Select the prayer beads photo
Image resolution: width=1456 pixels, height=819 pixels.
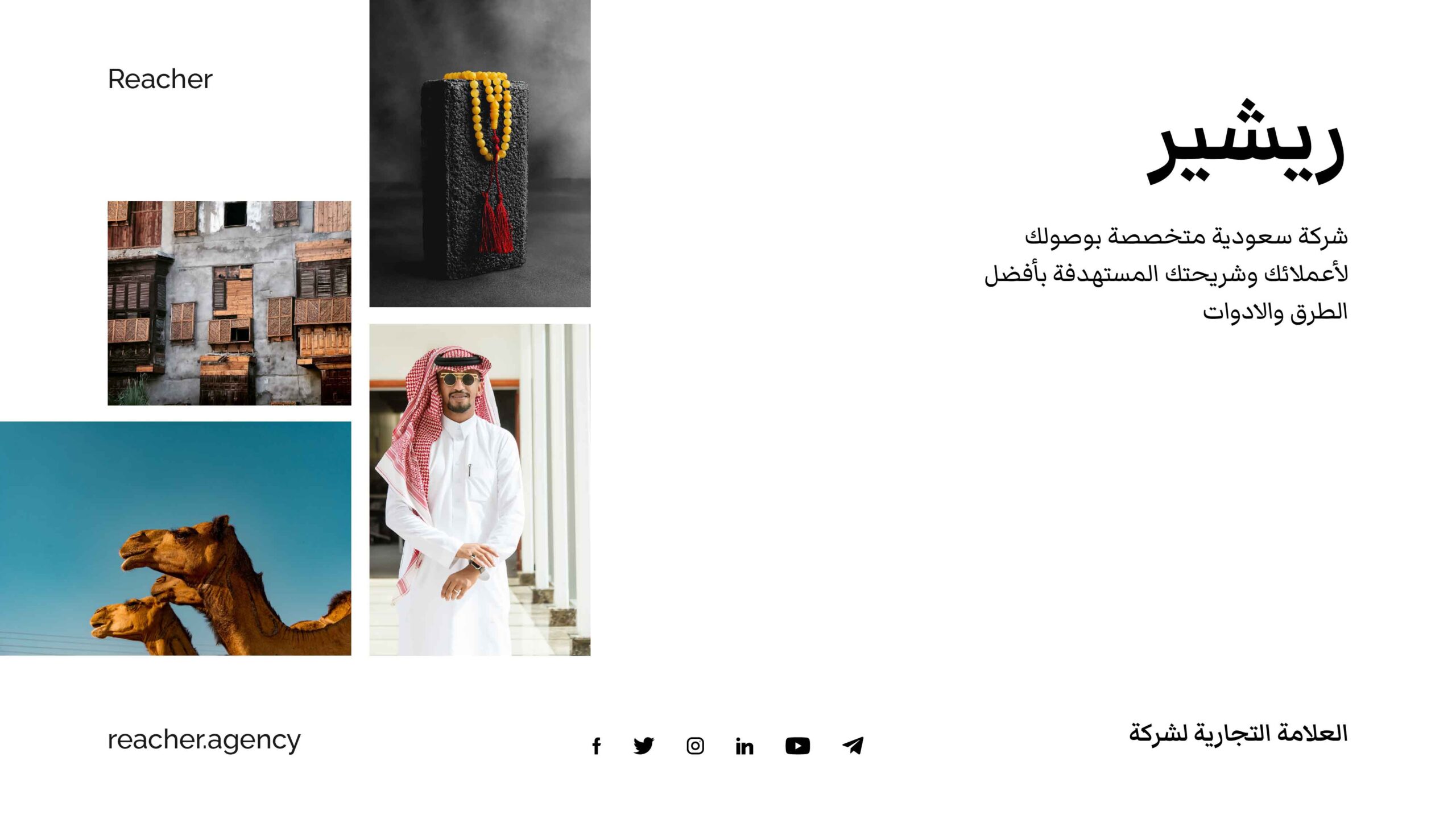480,154
